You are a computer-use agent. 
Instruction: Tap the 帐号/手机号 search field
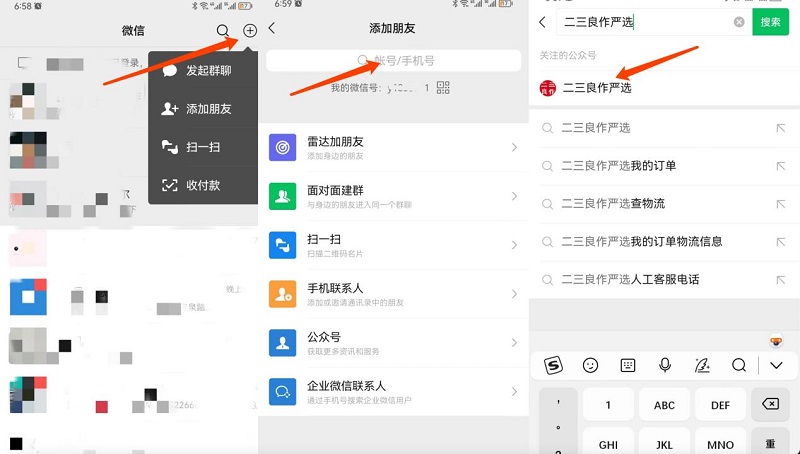(x=393, y=60)
